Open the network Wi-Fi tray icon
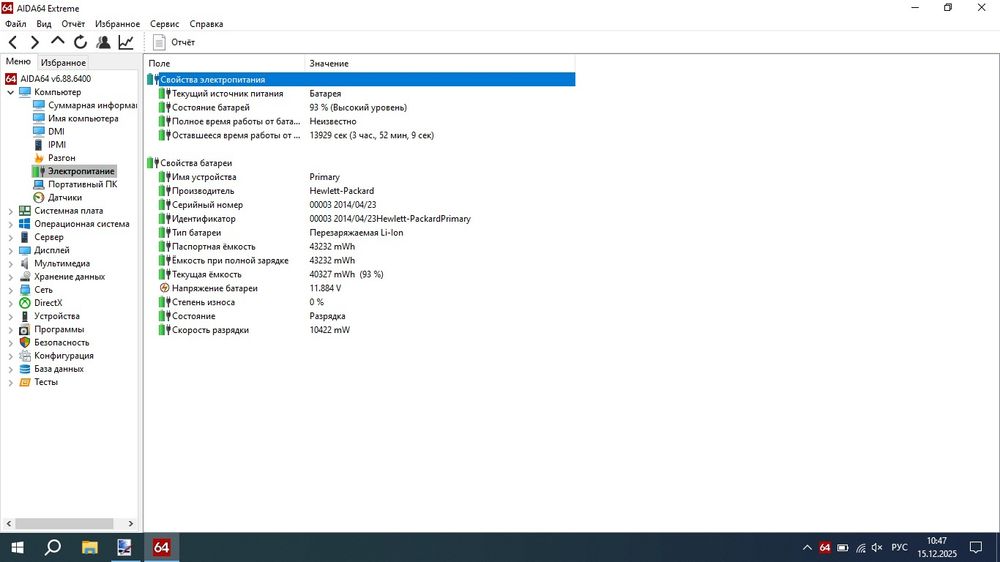 click(x=860, y=547)
